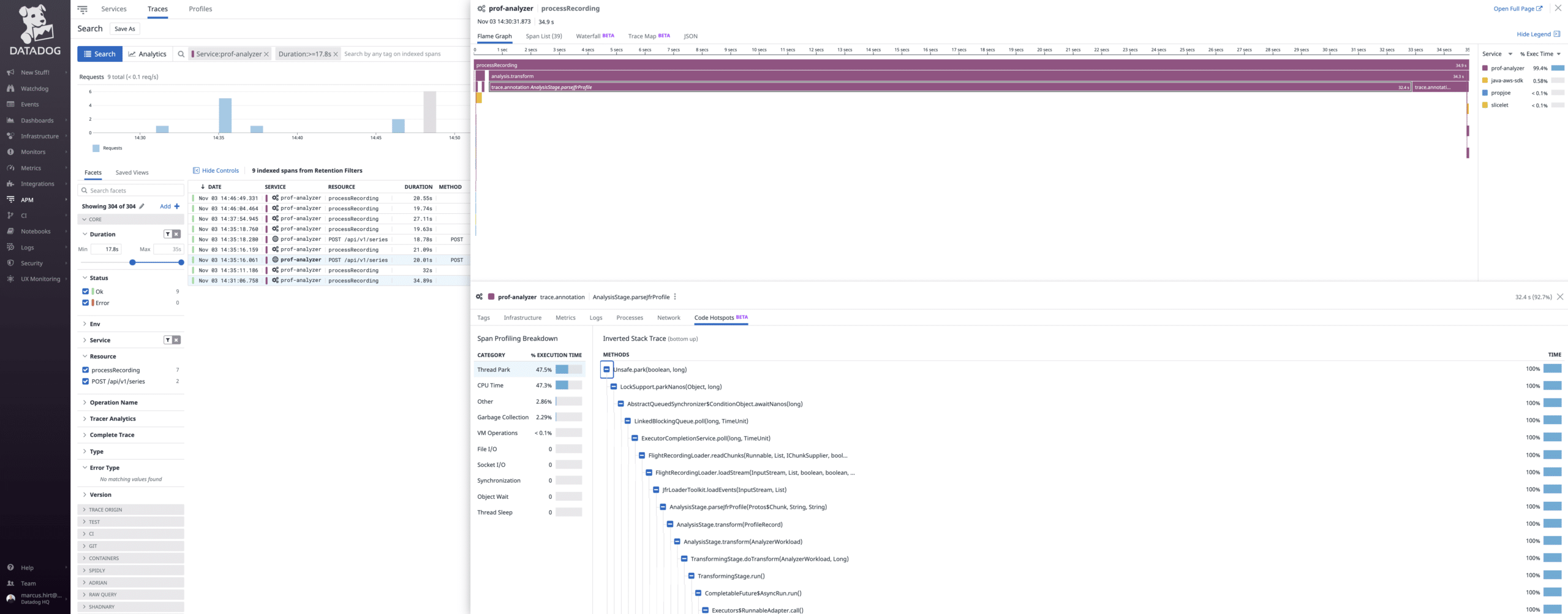Click the APM menu icon beside Services
The height and width of the screenshot is (614, 1568).
tap(83, 9)
